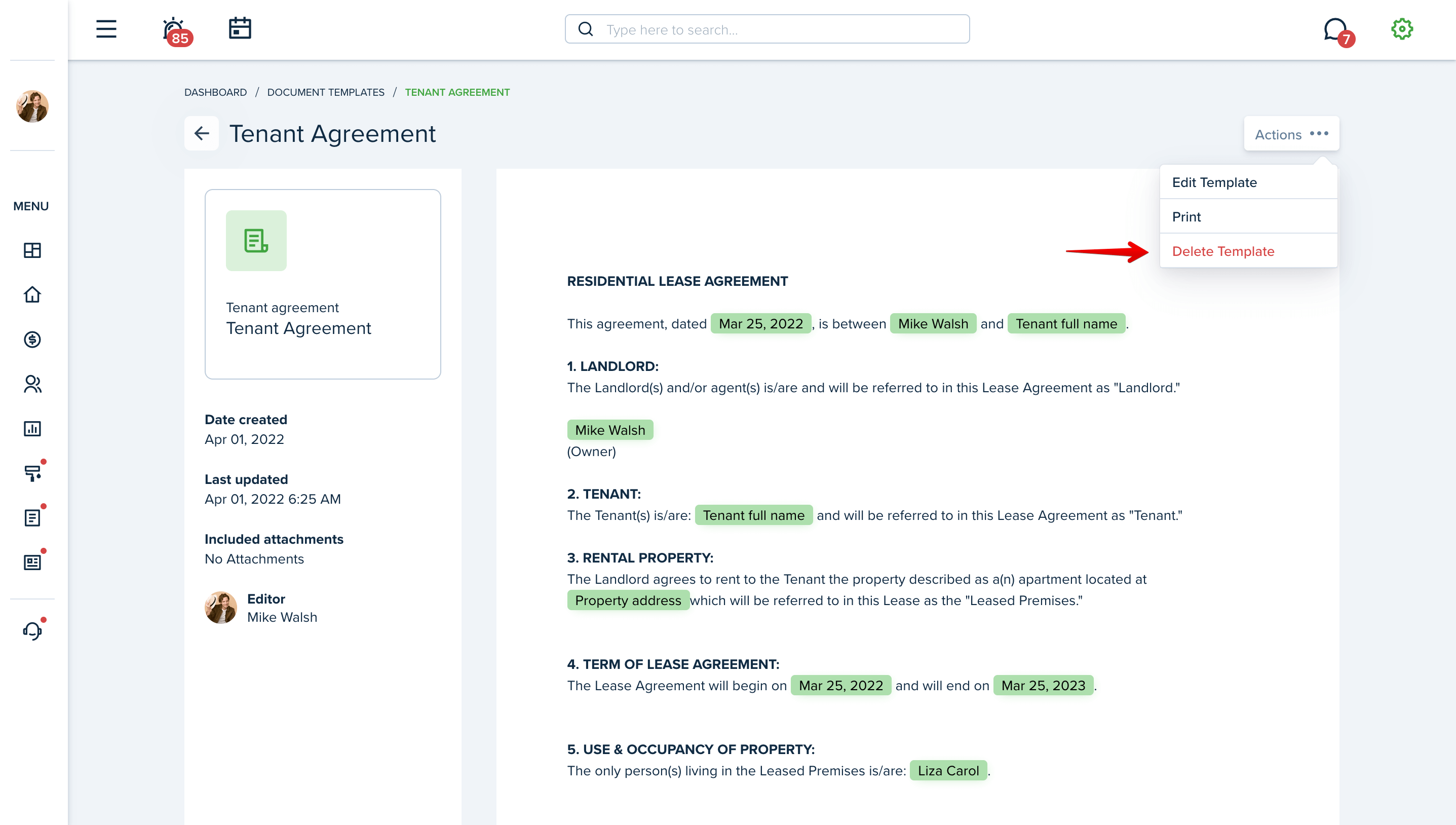Click agreement date Mar 25, 2022 tag
The image size is (1456, 825).
(x=760, y=323)
